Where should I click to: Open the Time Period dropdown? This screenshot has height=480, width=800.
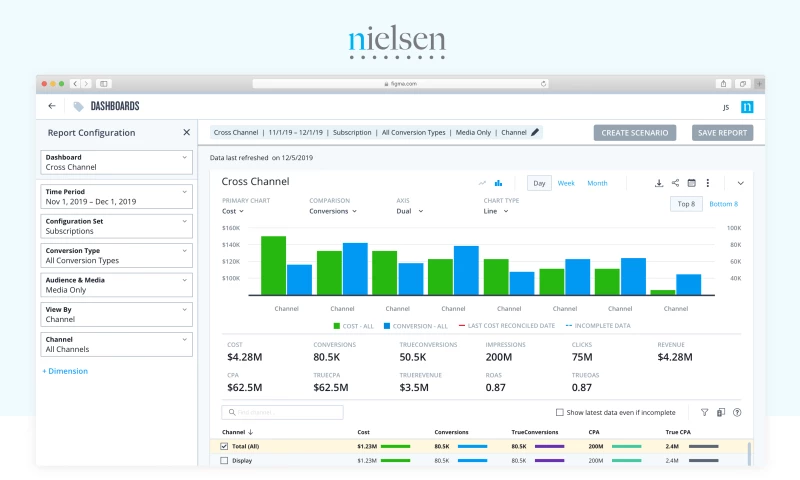(x=115, y=196)
